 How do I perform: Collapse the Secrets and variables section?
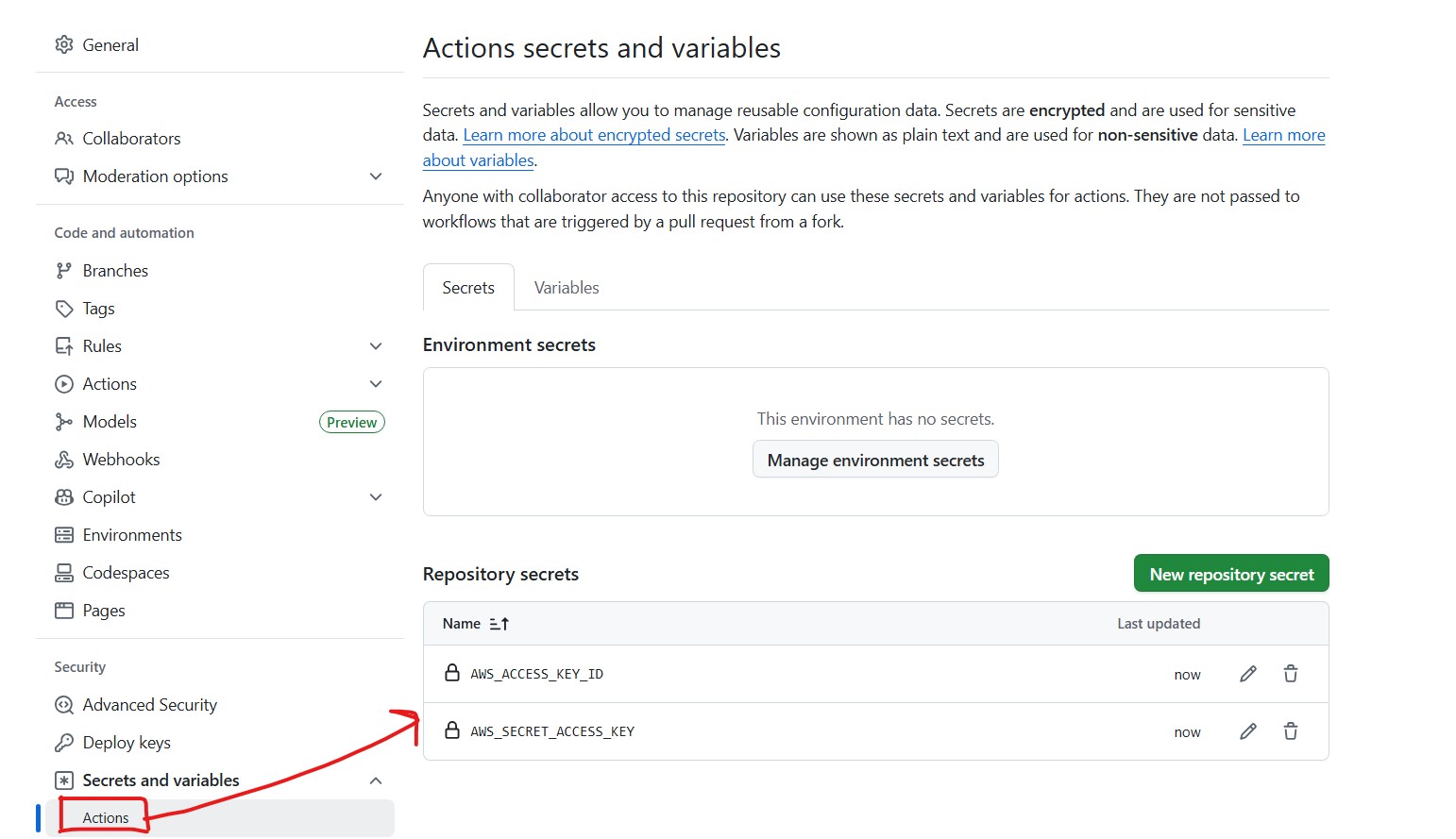click(376, 780)
